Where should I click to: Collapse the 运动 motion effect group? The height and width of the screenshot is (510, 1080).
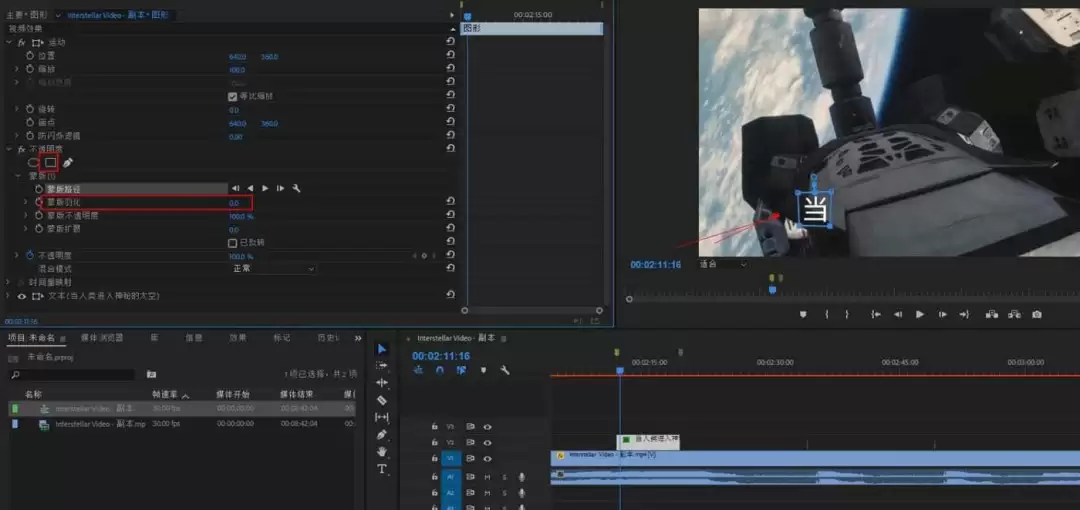point(8,43)
